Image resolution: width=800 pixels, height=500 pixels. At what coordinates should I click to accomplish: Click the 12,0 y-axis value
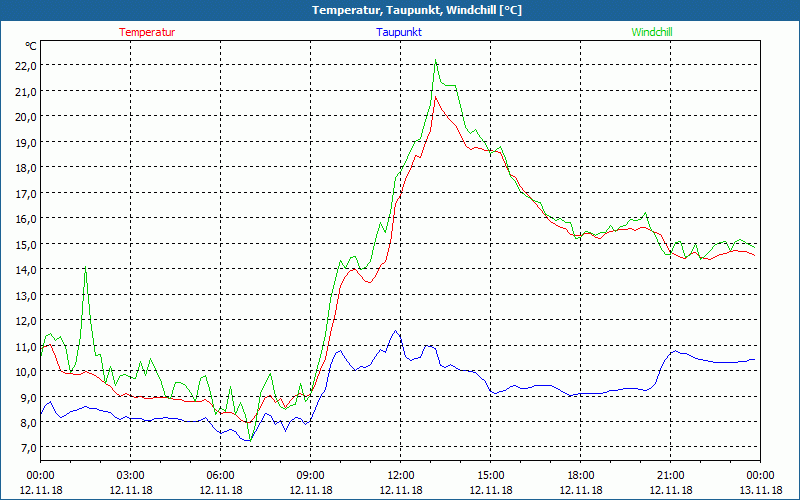26,321
